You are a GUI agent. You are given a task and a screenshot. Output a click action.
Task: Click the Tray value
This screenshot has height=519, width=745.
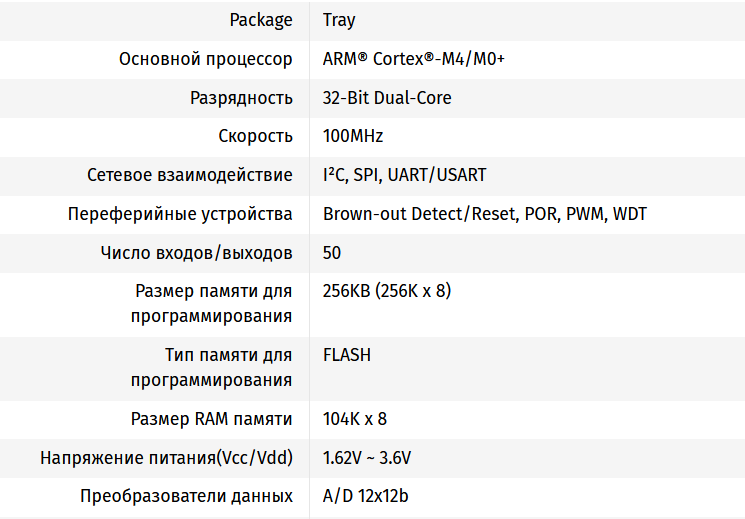tap(339, 20)
